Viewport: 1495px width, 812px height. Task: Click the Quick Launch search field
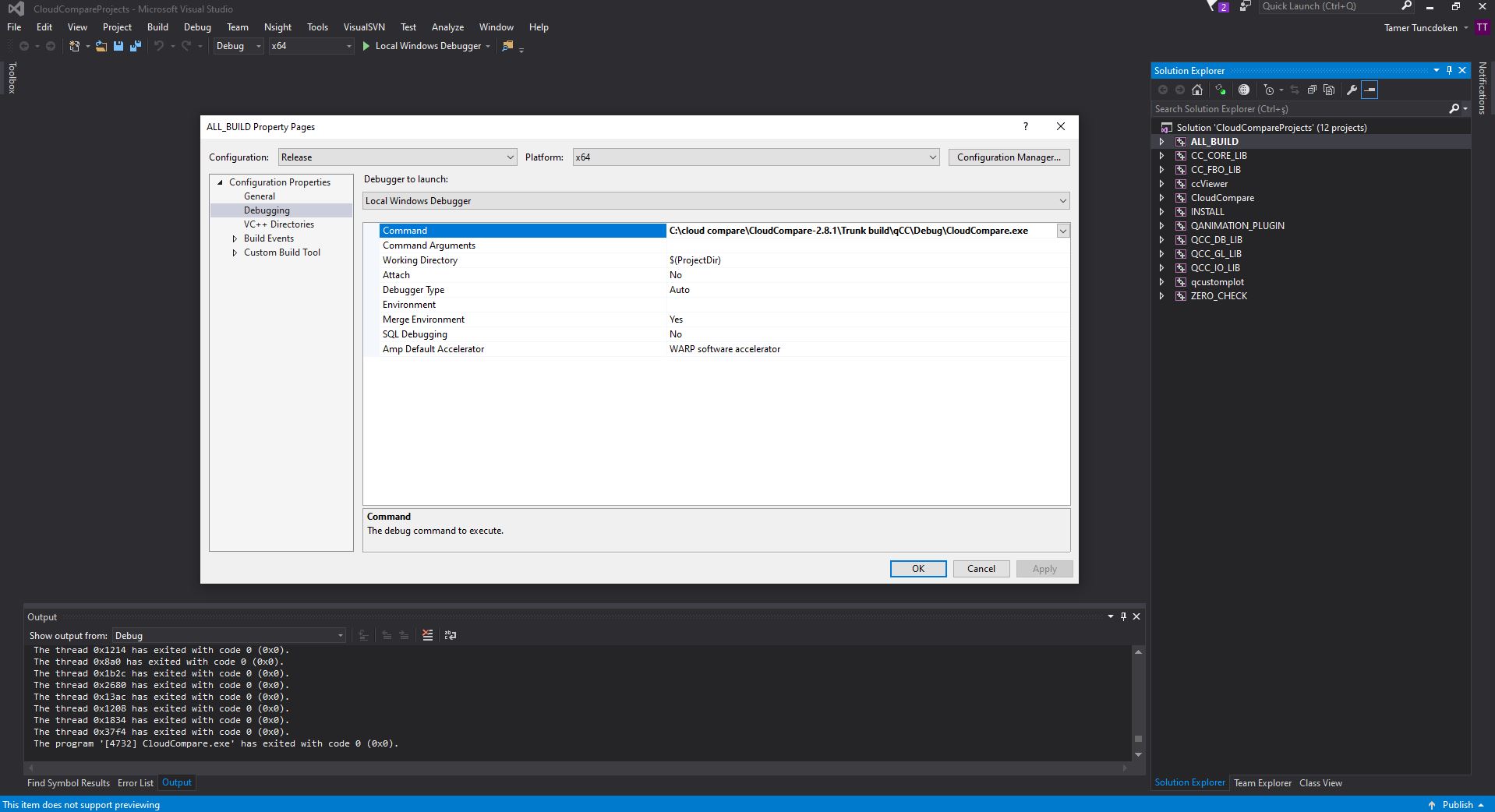(x=1328, y=6)
